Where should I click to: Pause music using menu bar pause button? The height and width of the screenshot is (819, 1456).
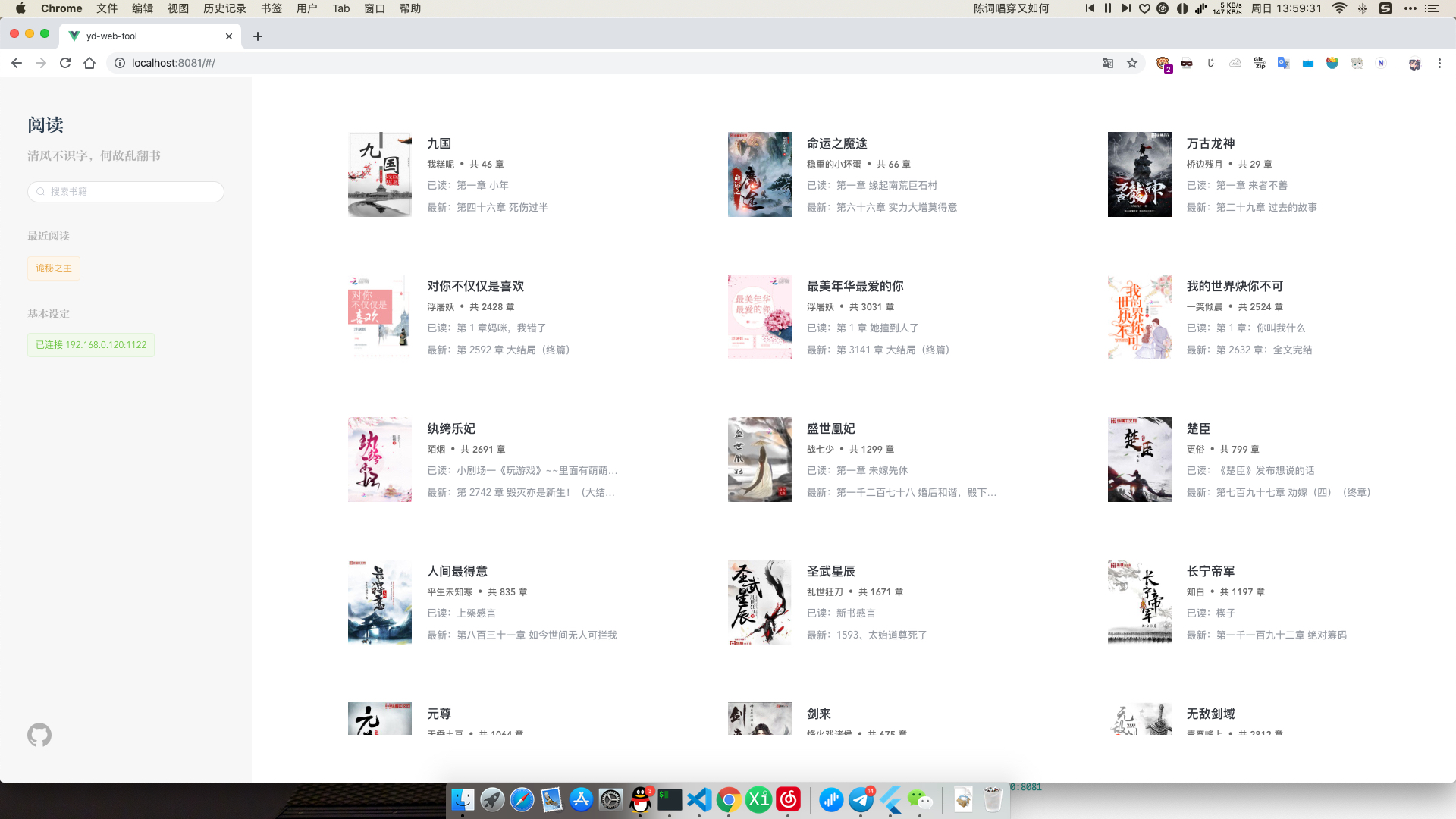pos(1108,8)
